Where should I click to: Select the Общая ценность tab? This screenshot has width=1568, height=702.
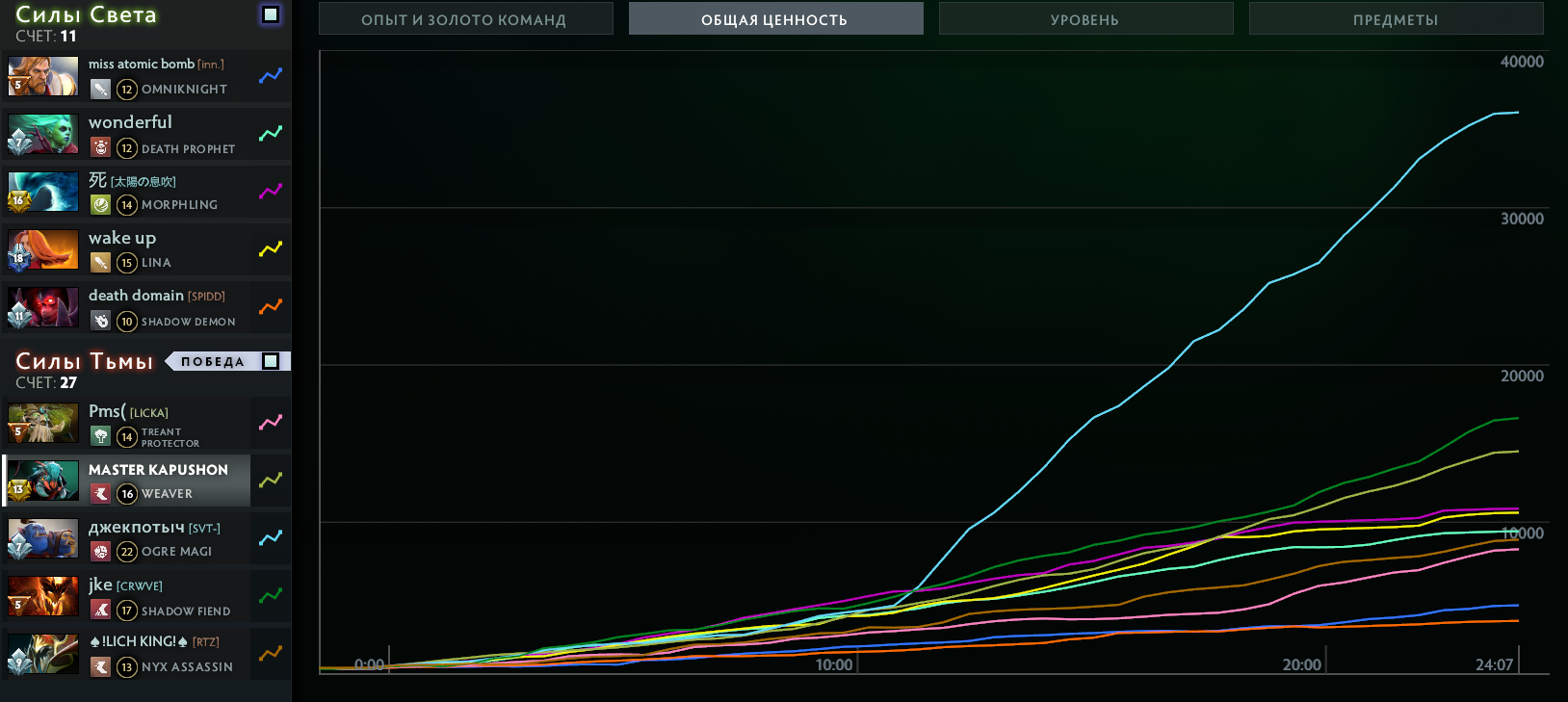[x=775, y=19]
